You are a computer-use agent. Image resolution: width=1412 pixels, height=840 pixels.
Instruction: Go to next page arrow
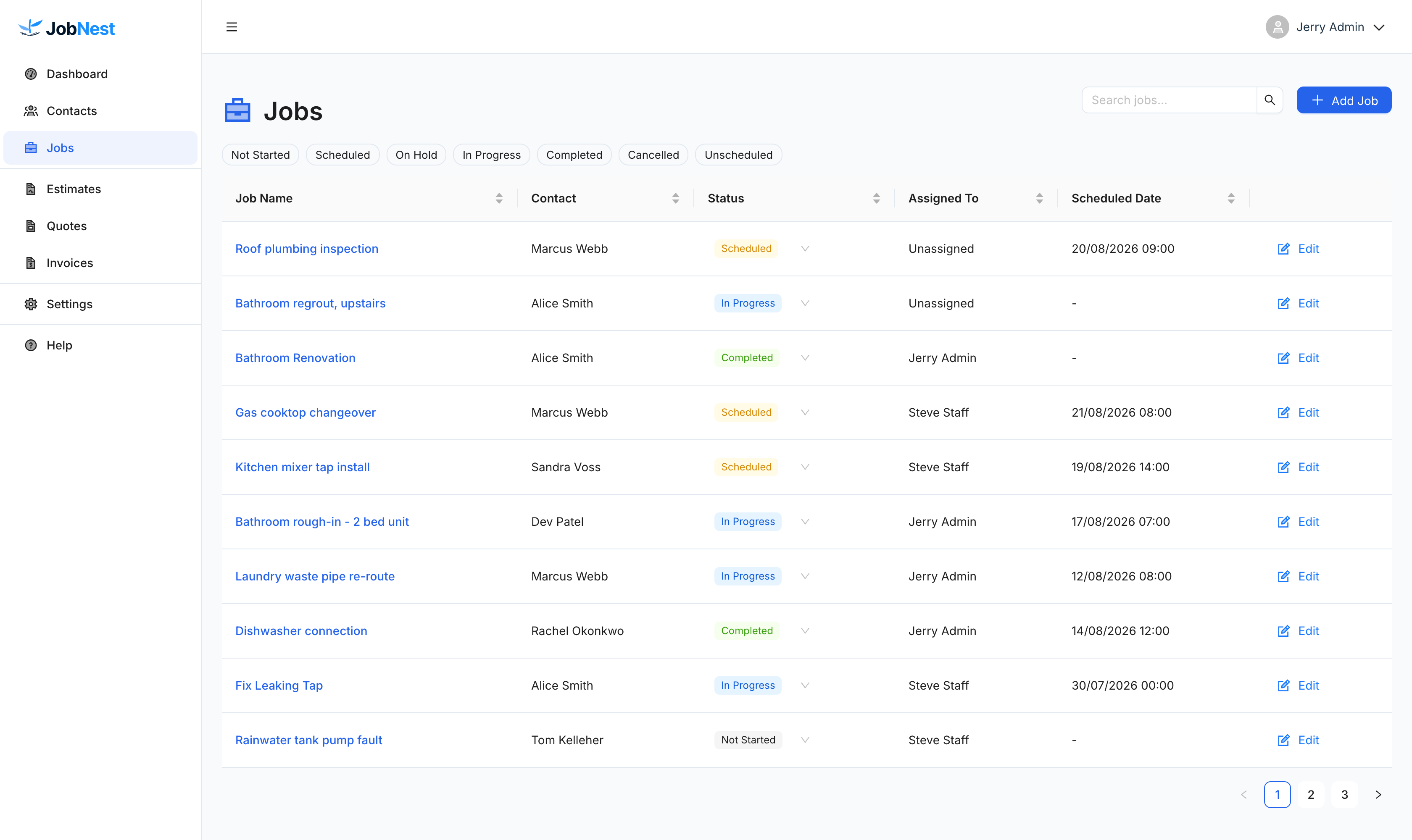1378,795
